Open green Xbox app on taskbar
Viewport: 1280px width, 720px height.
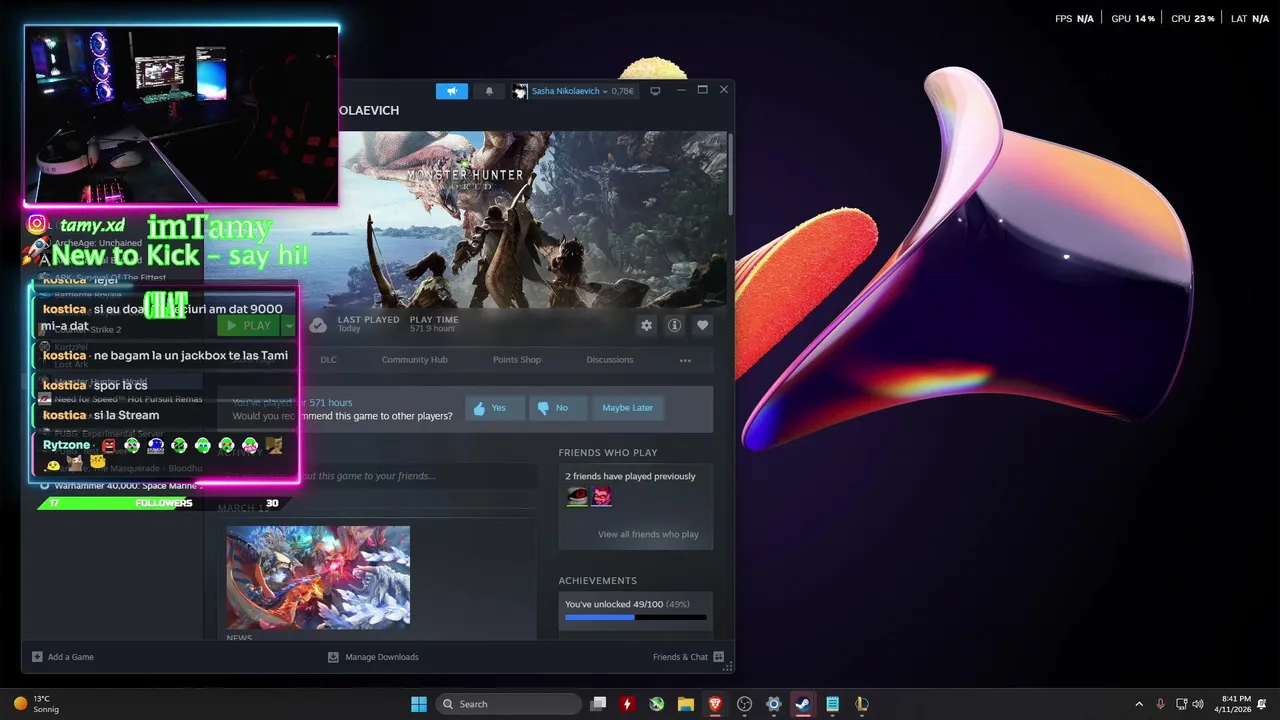656,704
